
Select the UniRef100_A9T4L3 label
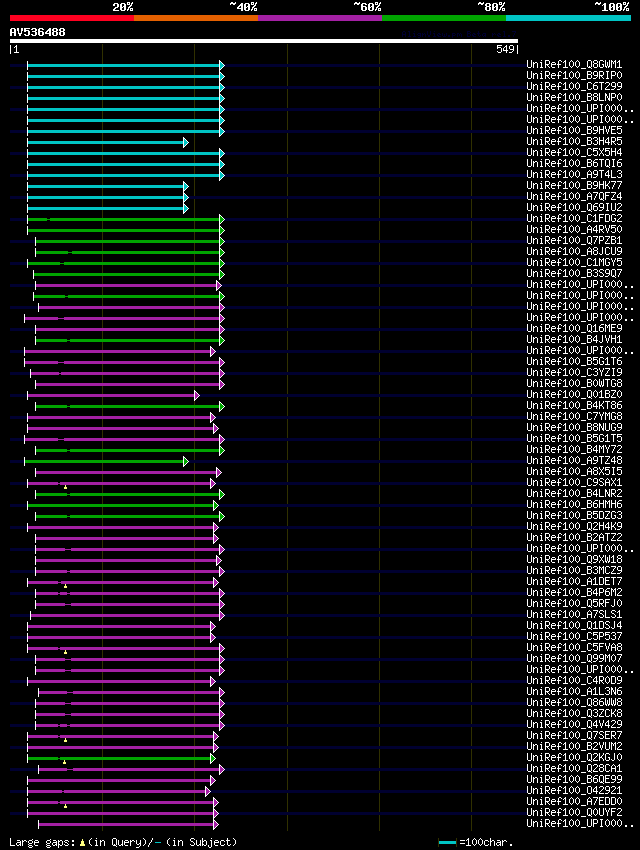coord(574,175)
